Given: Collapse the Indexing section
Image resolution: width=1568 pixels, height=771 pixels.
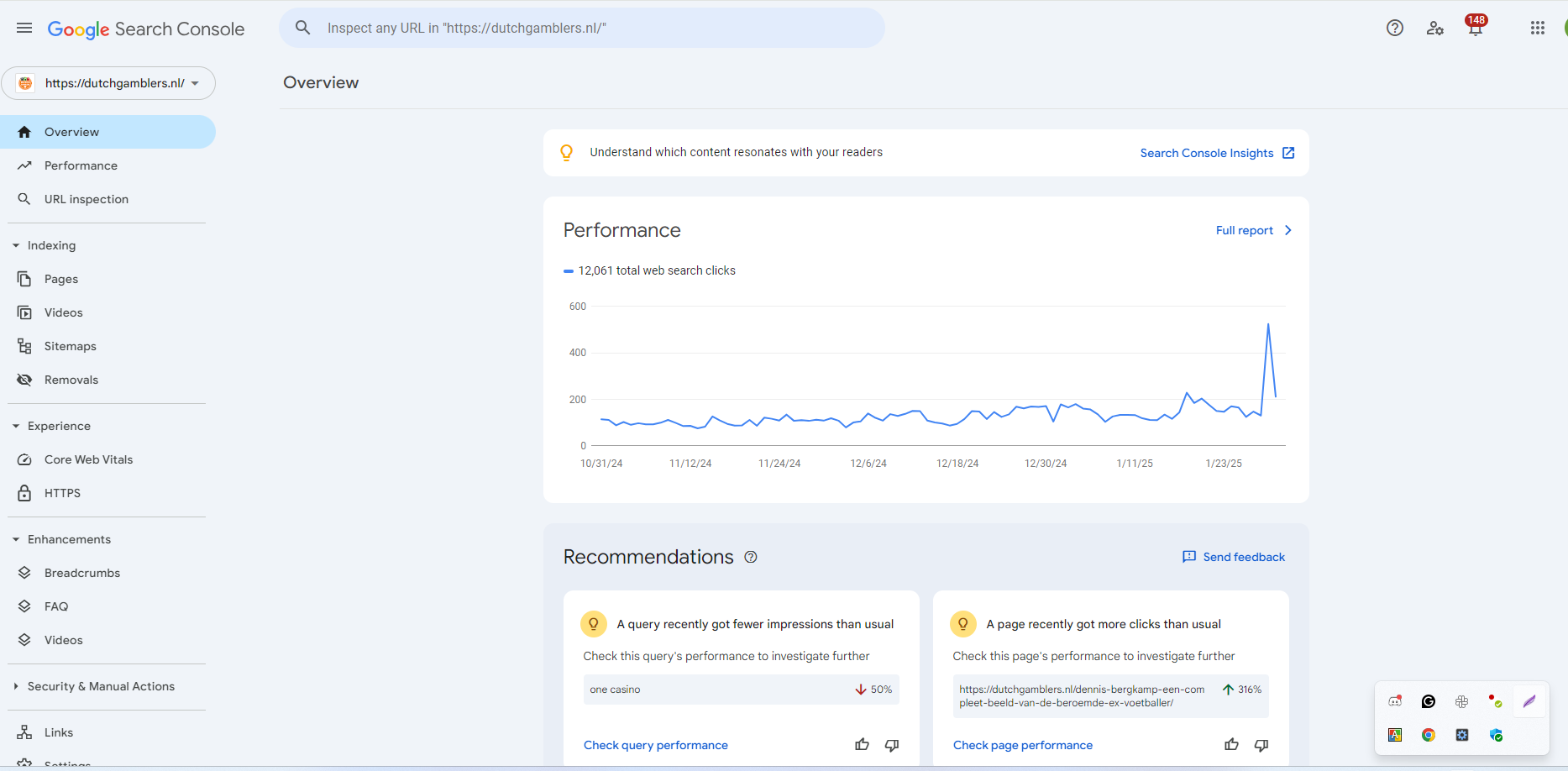Looking at the screenshot, I should tap(16, 245).
